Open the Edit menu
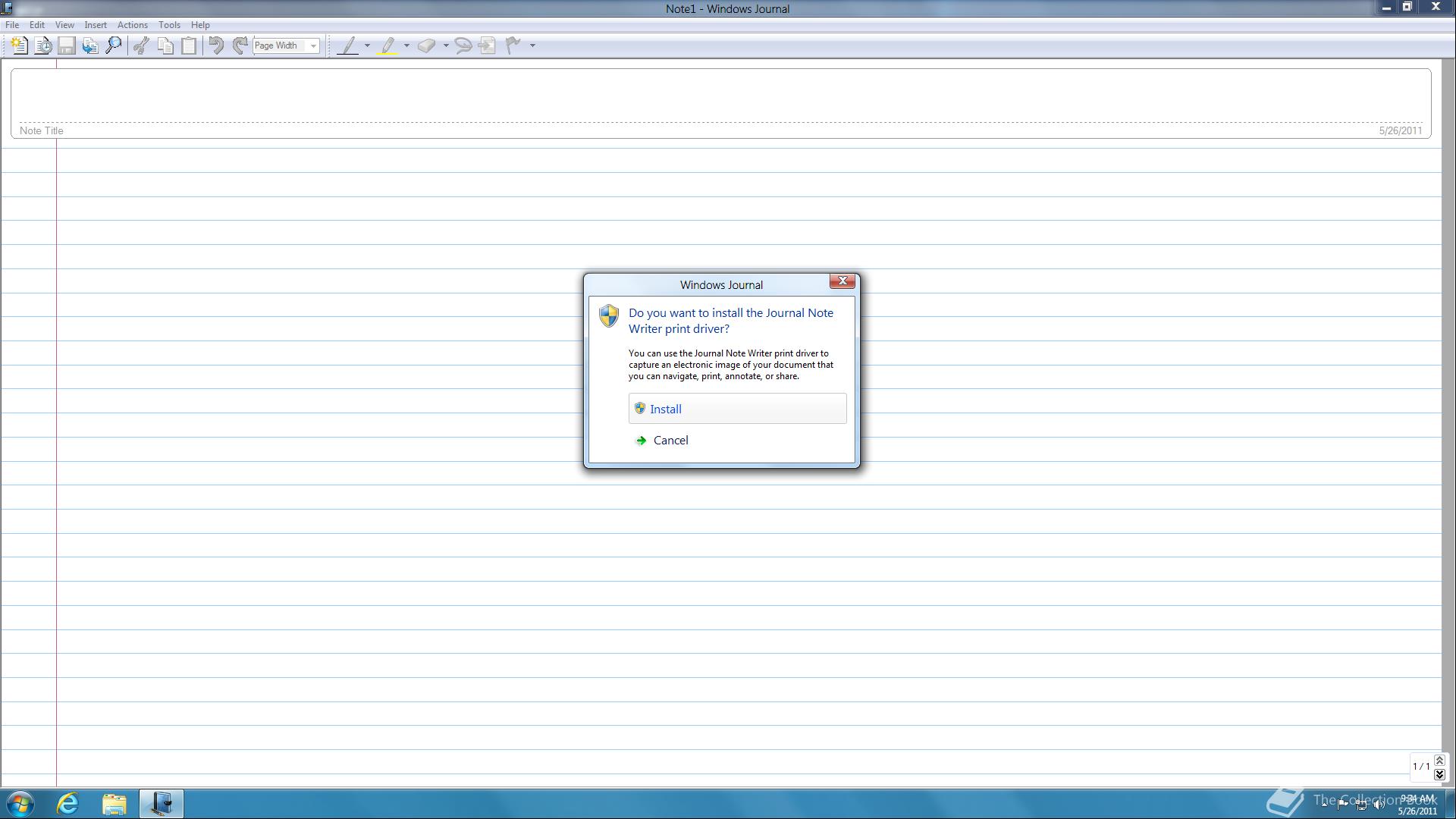 (x=36, y=25)
